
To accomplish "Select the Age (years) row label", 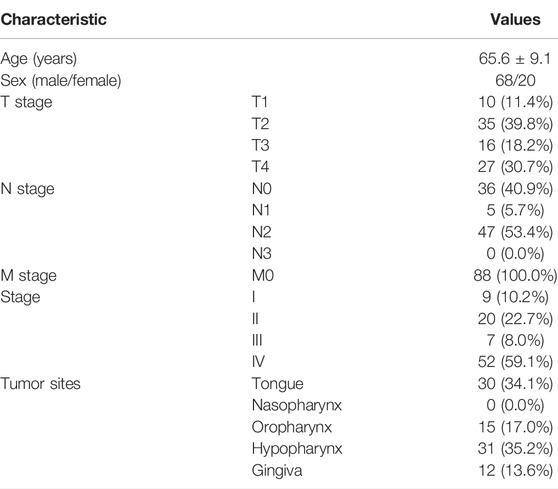I will click(x=38, y=59).
